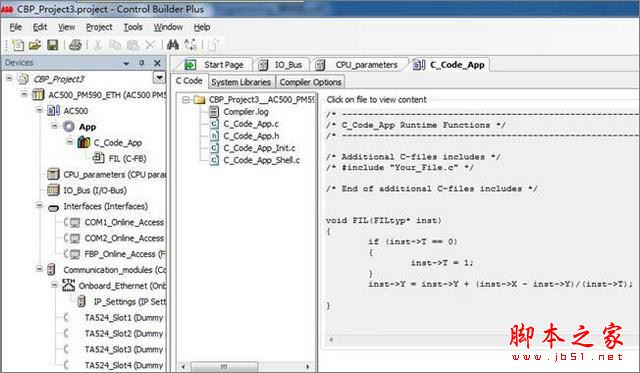Viewport: 640px width, 373px height.
Task: Switch to the System Libraries tab
Action: click(241, 82)
